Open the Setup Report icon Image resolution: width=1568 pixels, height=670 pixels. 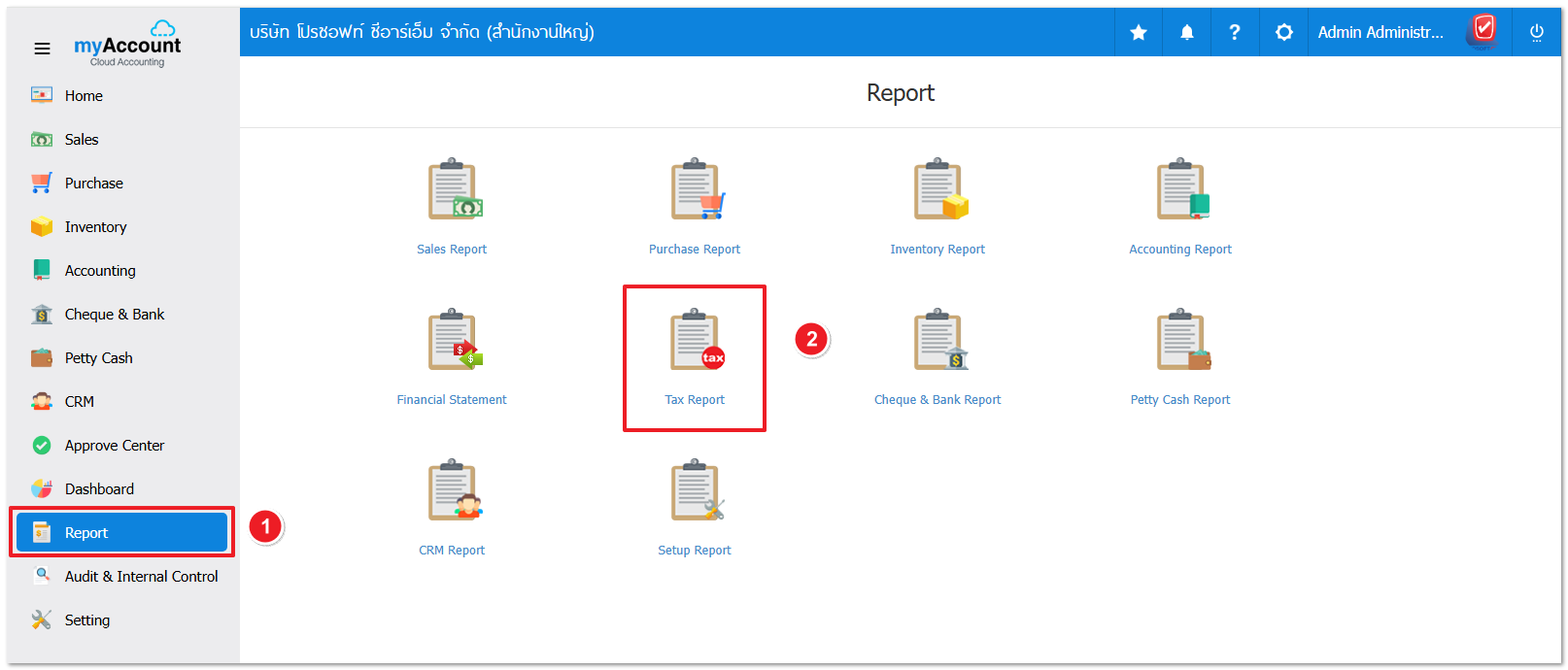click(696, 491)
